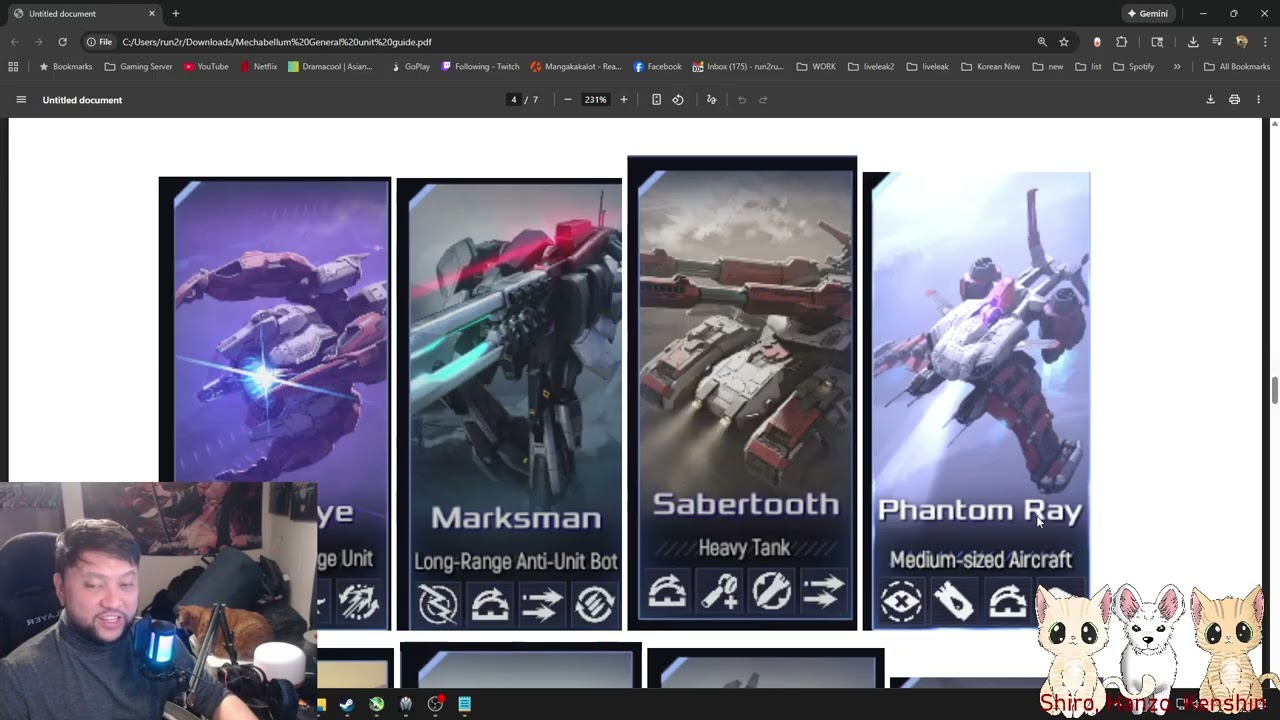Open the Chrome three-dot menu

(1266, 42)
